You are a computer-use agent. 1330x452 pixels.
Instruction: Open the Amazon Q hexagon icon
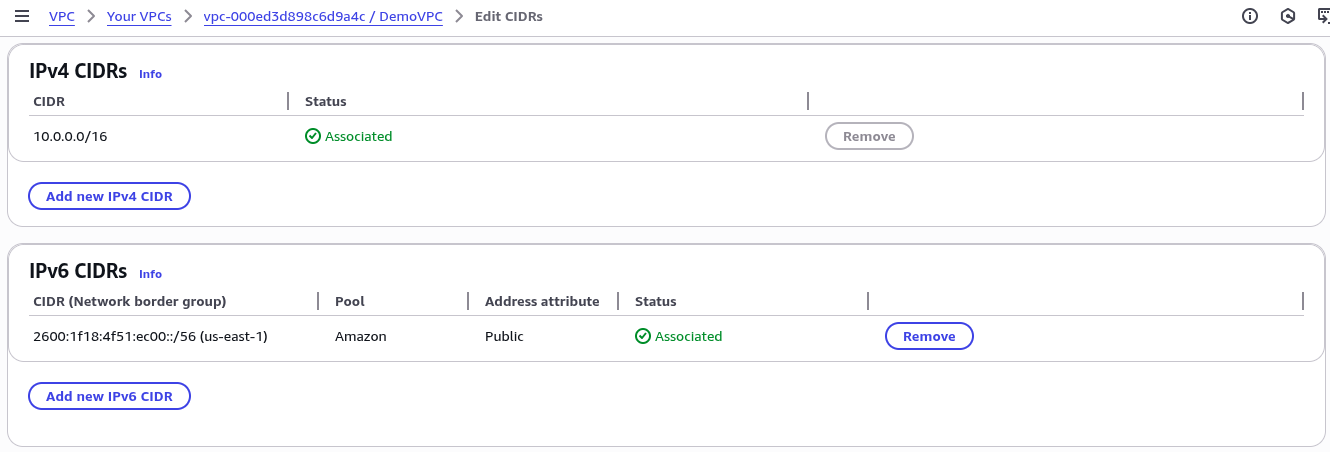click(1289, 16)
